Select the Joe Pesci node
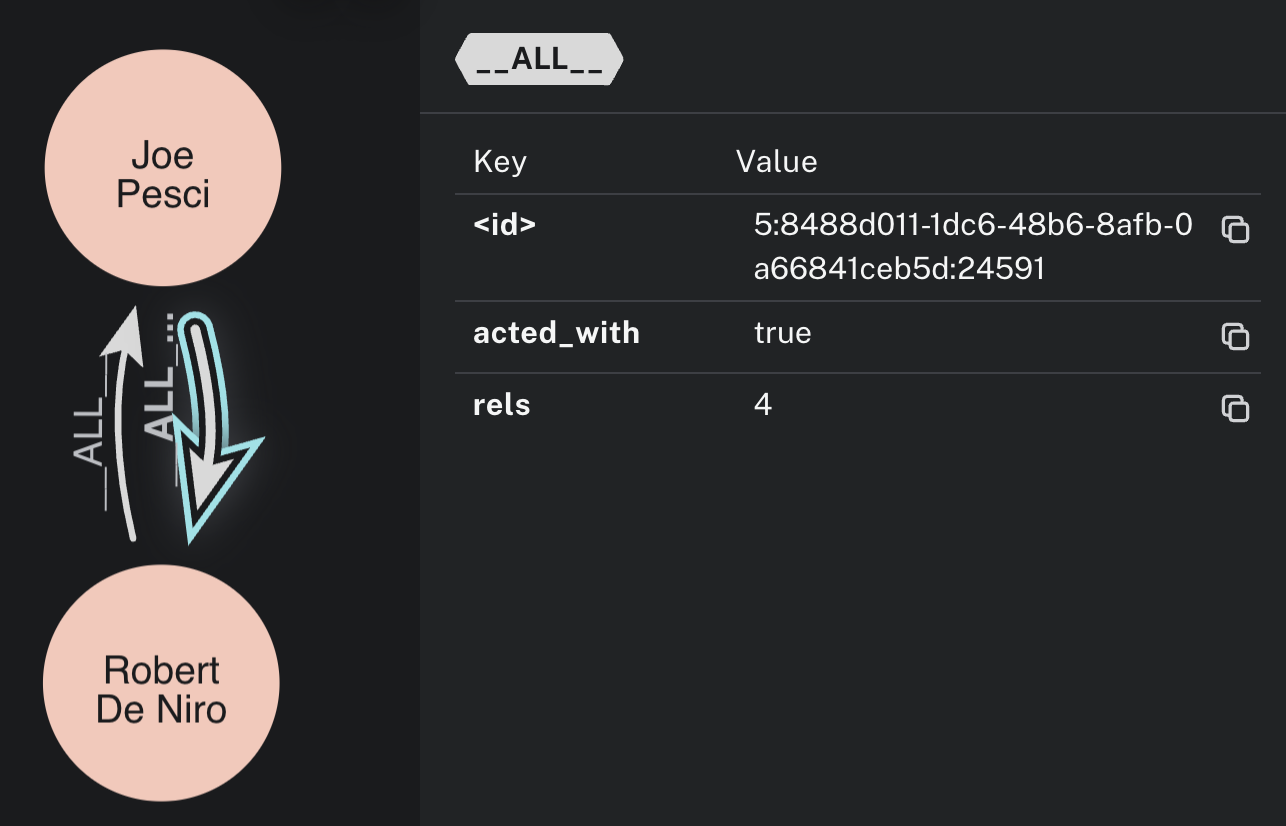The image size is (1286, 826). (x=162, y=168)
